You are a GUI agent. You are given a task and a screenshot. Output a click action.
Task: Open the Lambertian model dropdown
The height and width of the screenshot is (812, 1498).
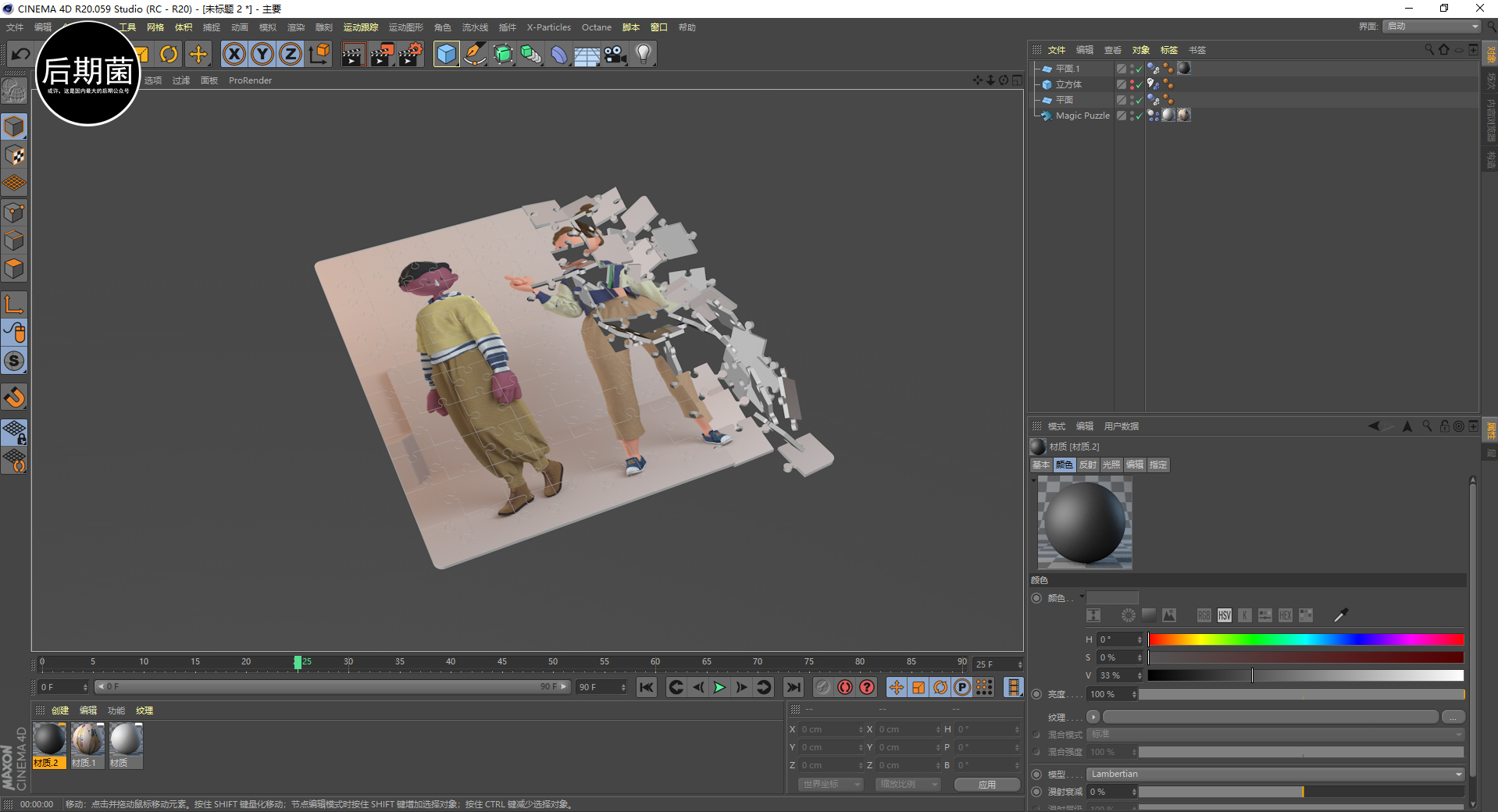(x=1275, y=774)
